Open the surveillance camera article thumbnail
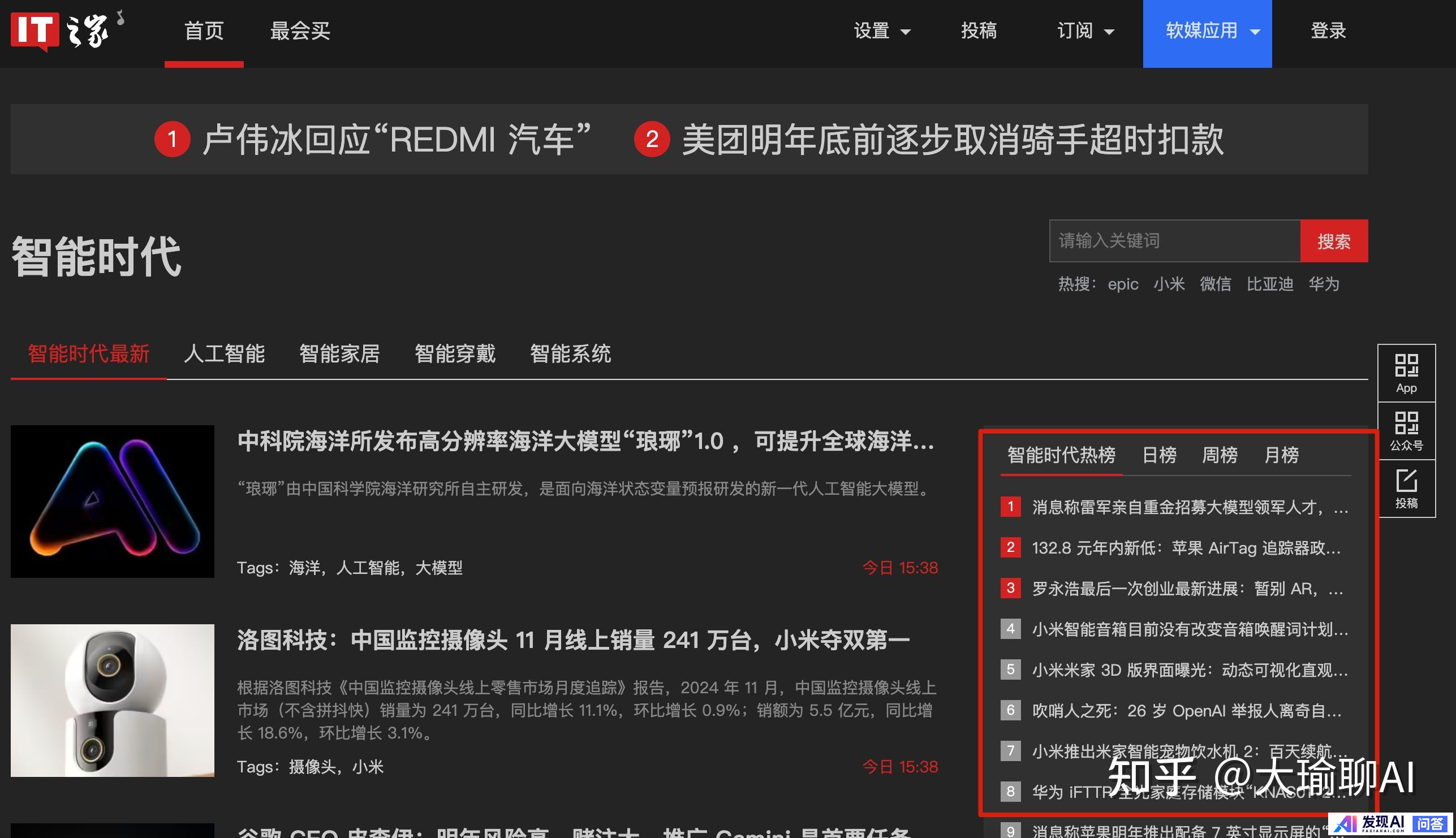 pos(112,700)
